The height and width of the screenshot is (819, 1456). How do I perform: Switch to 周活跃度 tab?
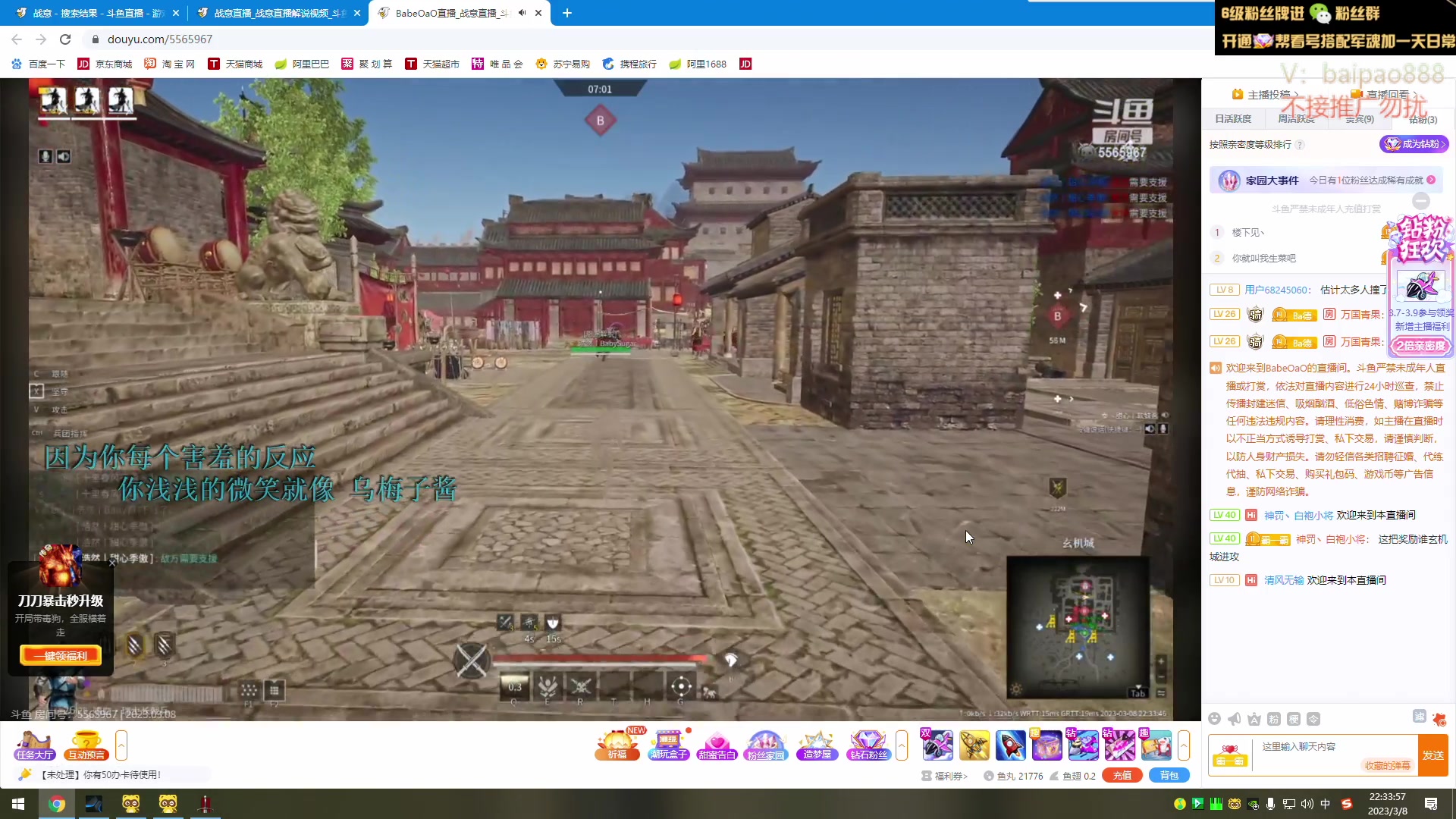(1297, 119)
